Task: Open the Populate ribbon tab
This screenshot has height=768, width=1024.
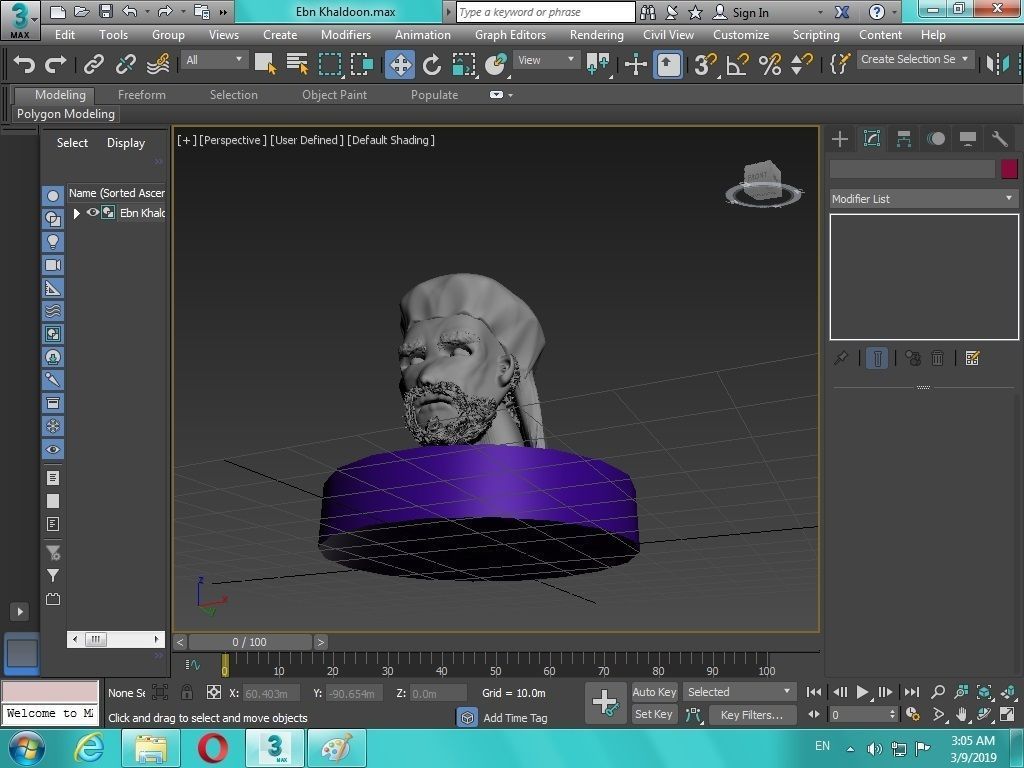Action: pyautogui.click(x=434, y=95)
